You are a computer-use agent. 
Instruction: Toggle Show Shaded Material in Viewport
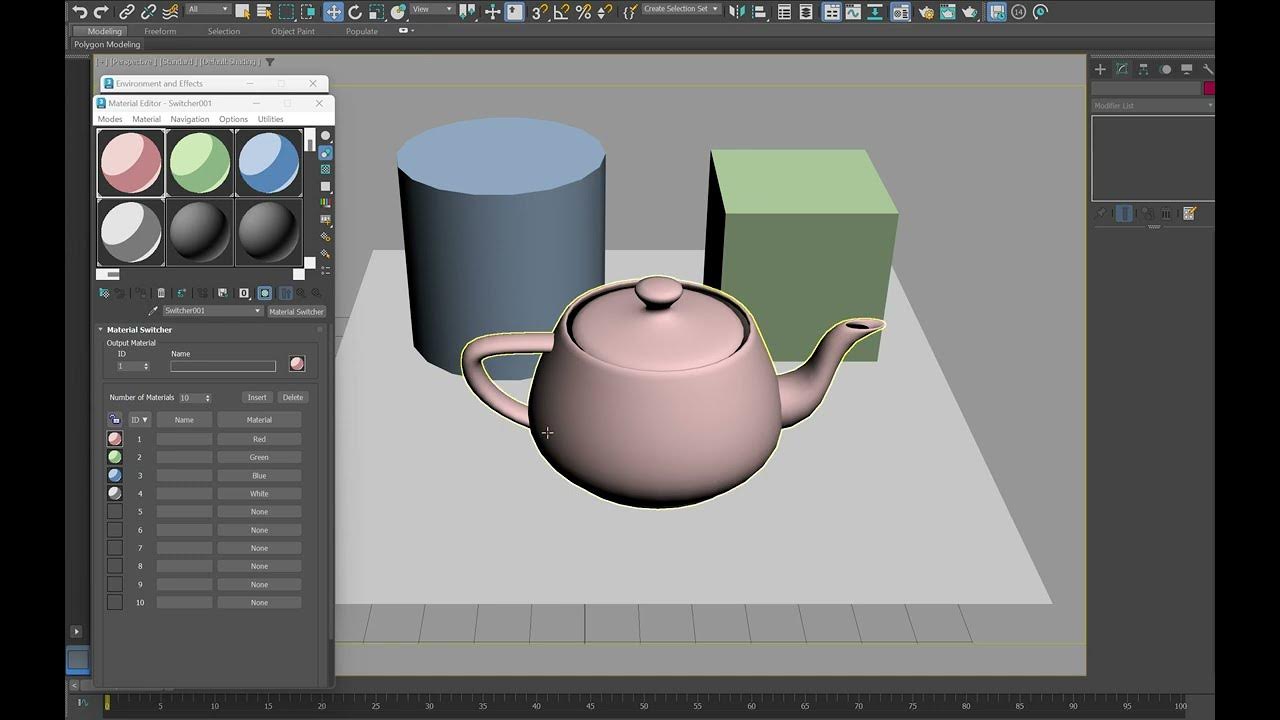265,293
